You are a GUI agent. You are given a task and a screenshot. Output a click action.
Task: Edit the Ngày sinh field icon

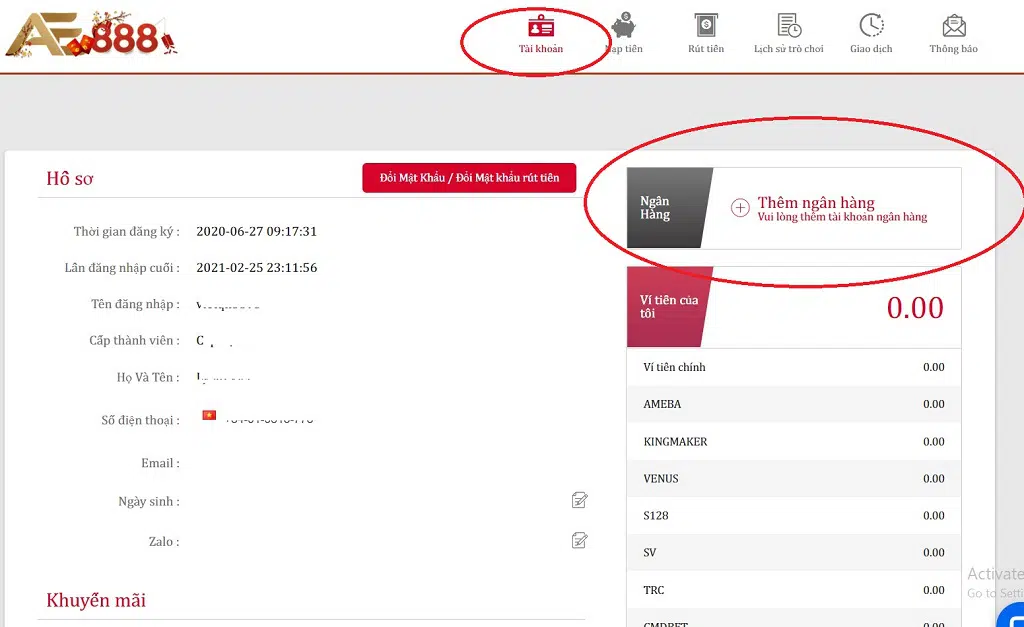point(579,500)
